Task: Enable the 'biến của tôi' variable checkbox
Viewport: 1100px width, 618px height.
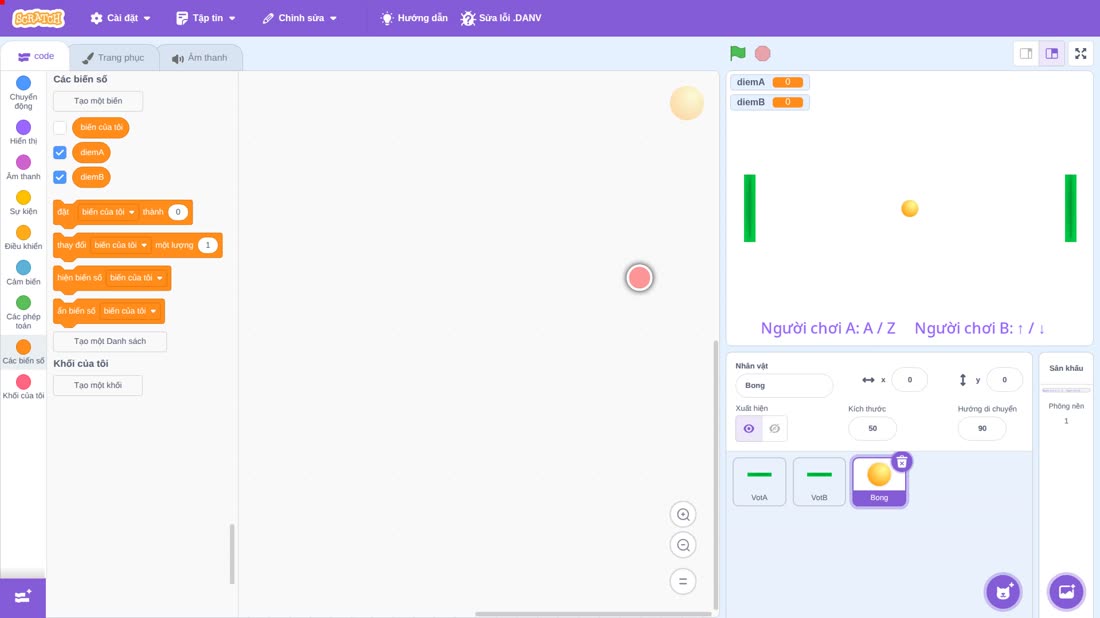Action: [x=60, y=128]
